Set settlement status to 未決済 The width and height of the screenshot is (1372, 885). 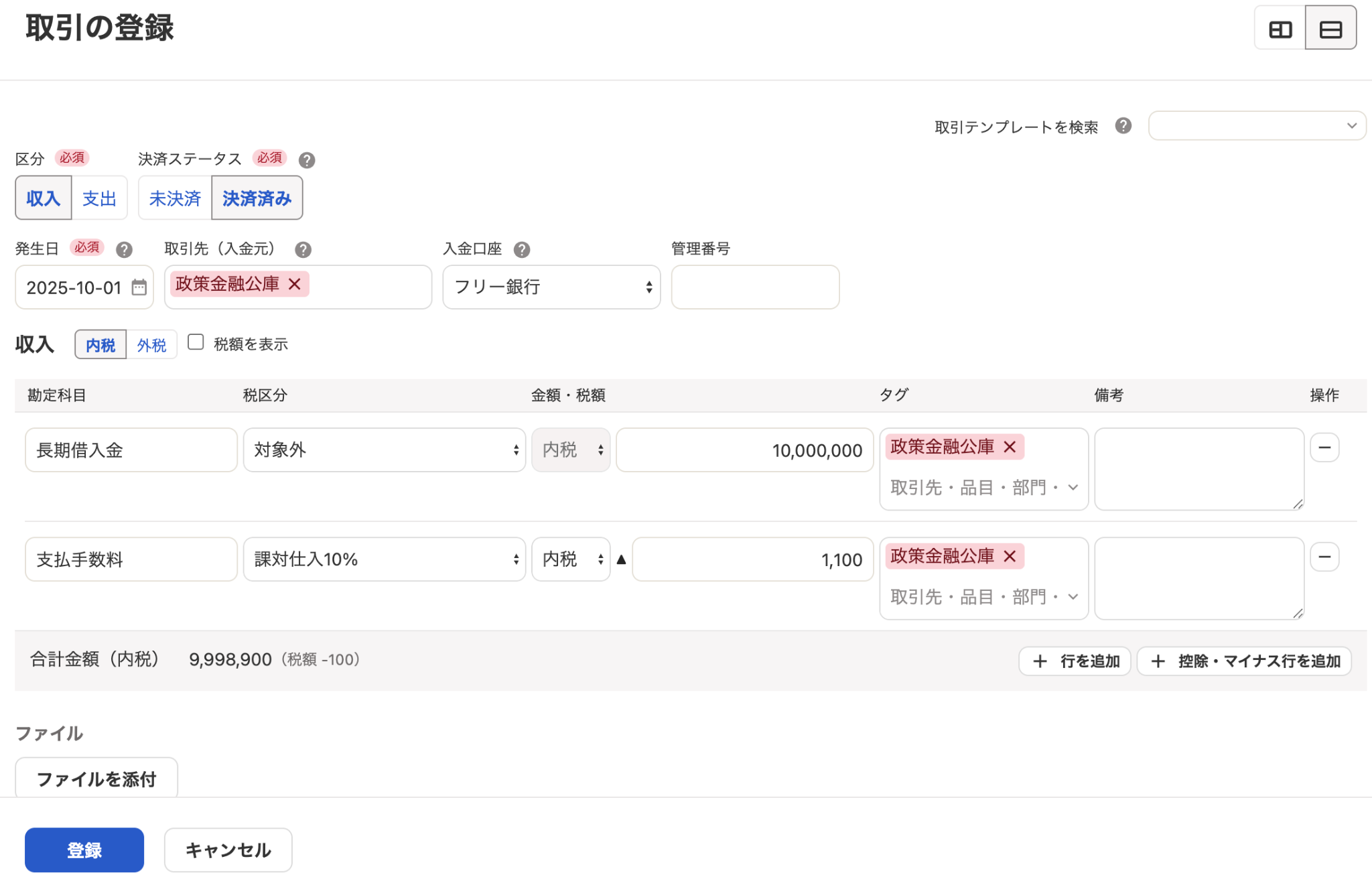pyautogui.click(x=175, y=198)
